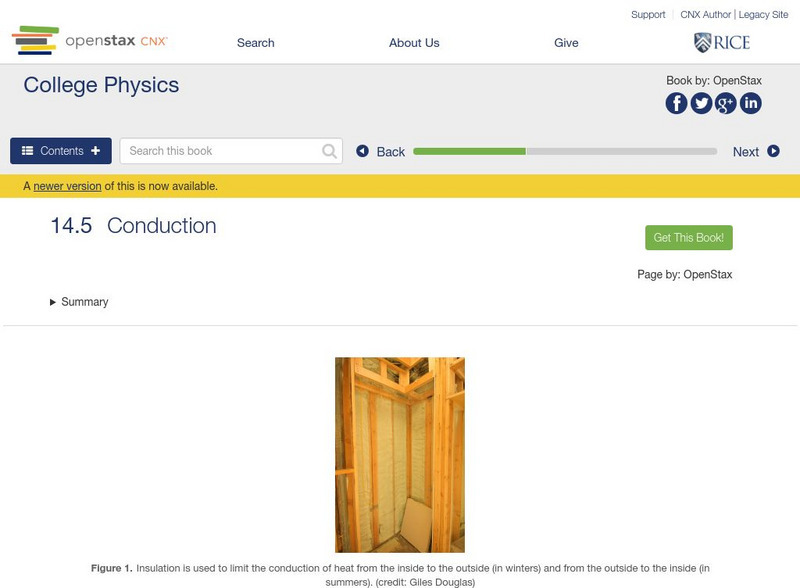Share the book on LinkedIn
Image resolution: width=800 pixels, height=588 pixels.
coord(751,103)
